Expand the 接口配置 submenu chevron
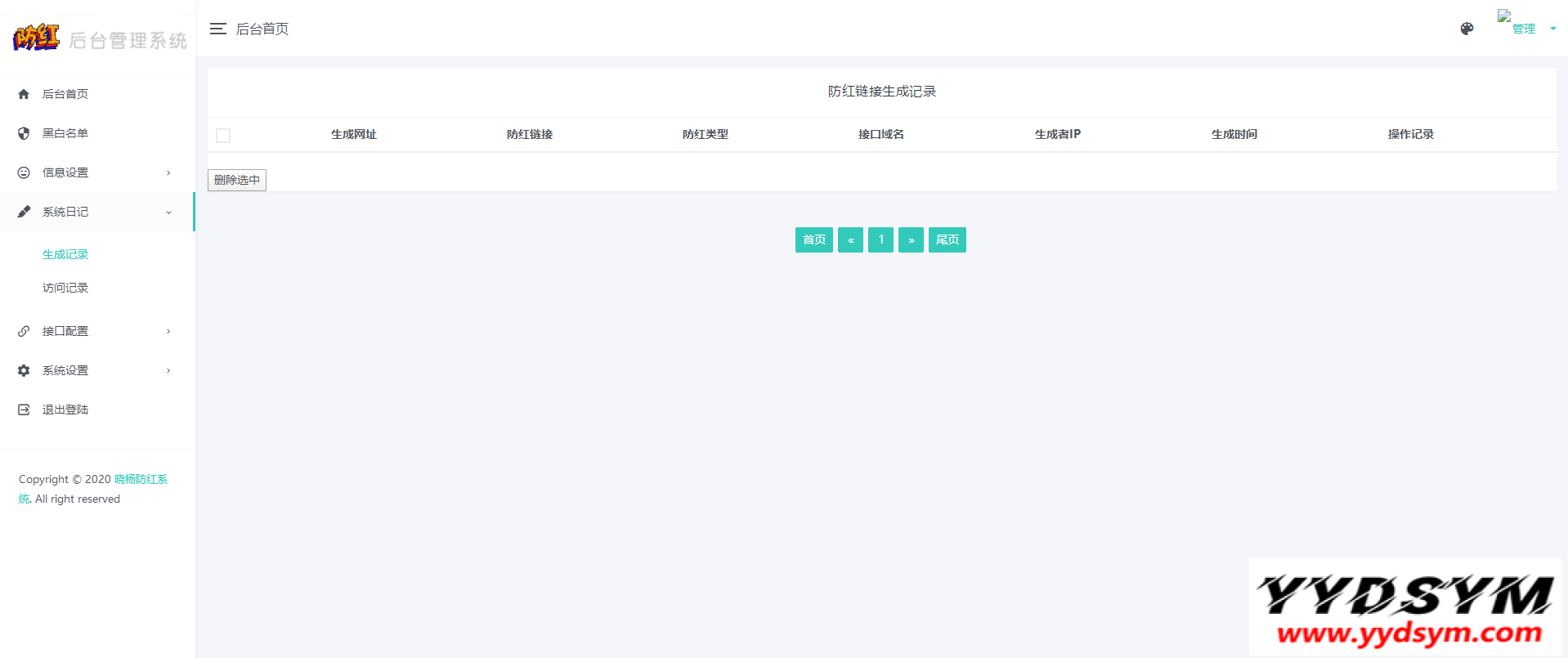This screenshot has height=658, width=1568. (x=168, y=331)
